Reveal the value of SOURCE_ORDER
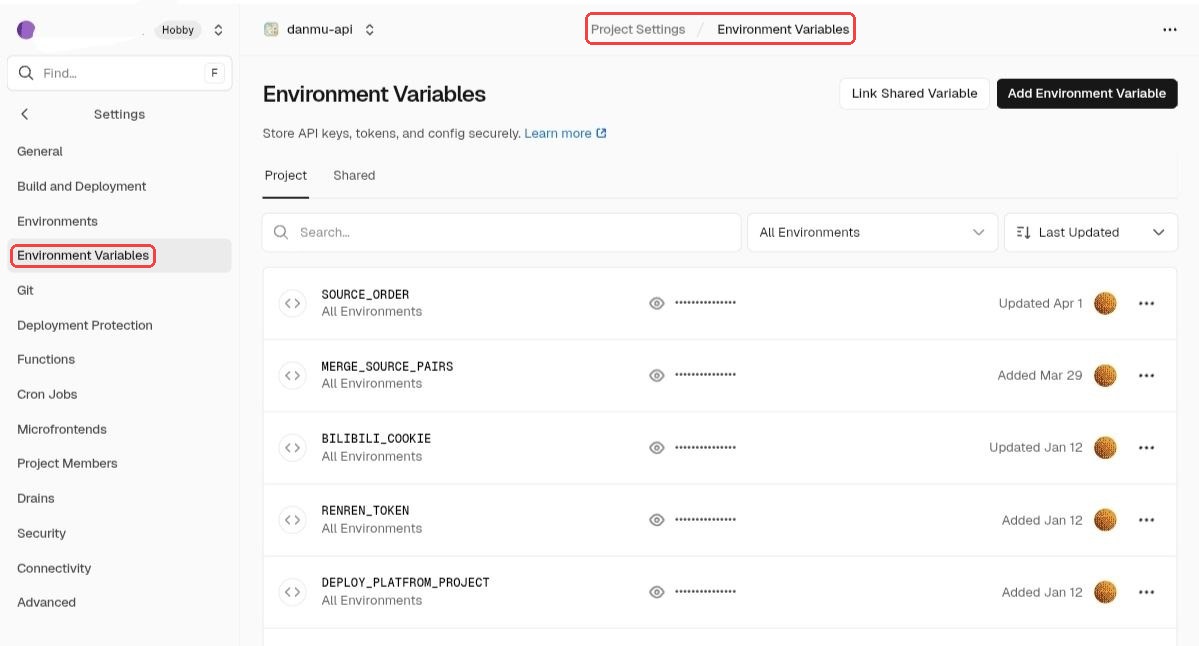Screen dimensions: 1199x646 point(657,303)
